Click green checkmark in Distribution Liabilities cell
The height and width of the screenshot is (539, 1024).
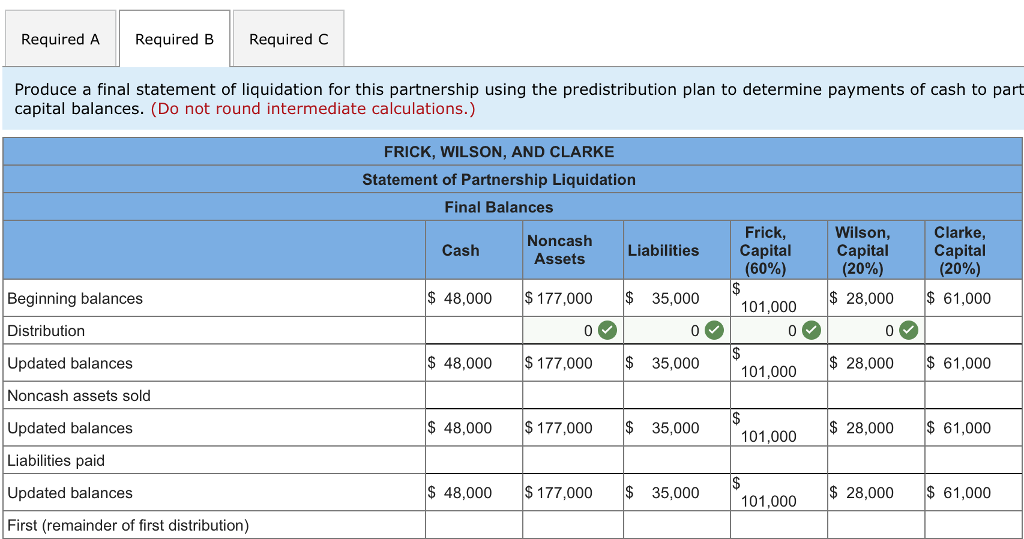tap(714, 331)
